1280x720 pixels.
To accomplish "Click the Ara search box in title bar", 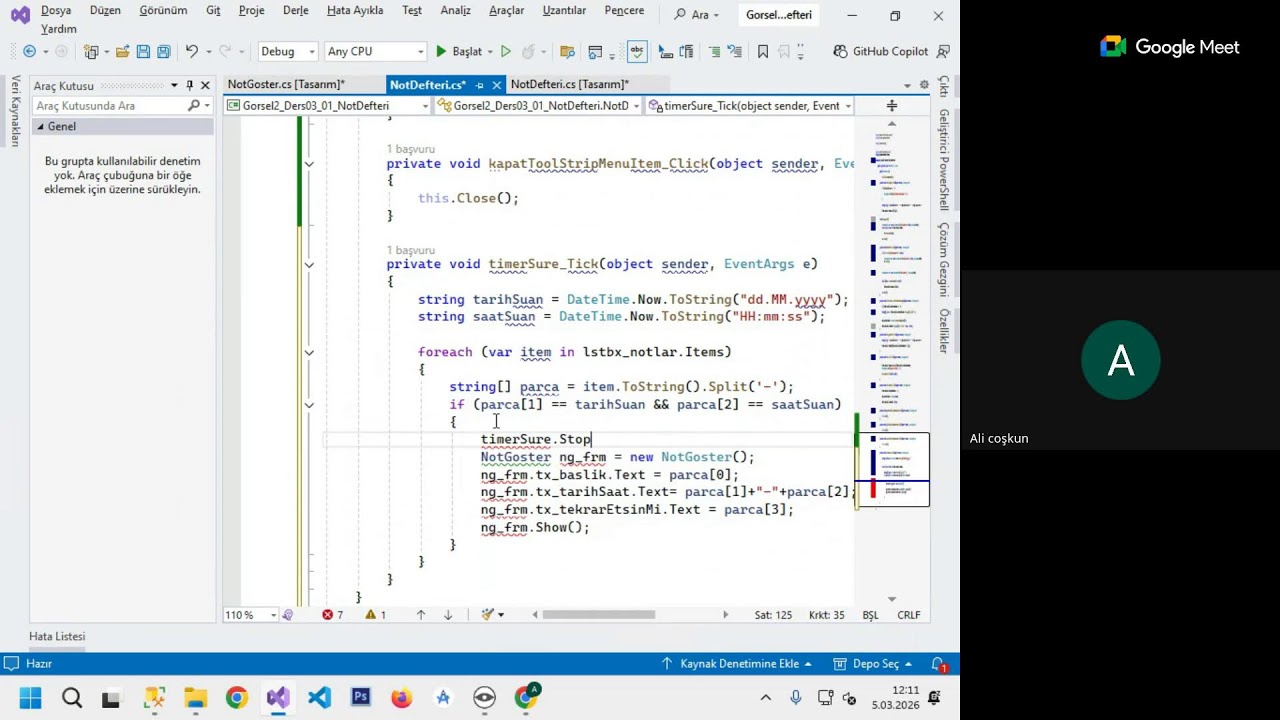I will point(698,15).
